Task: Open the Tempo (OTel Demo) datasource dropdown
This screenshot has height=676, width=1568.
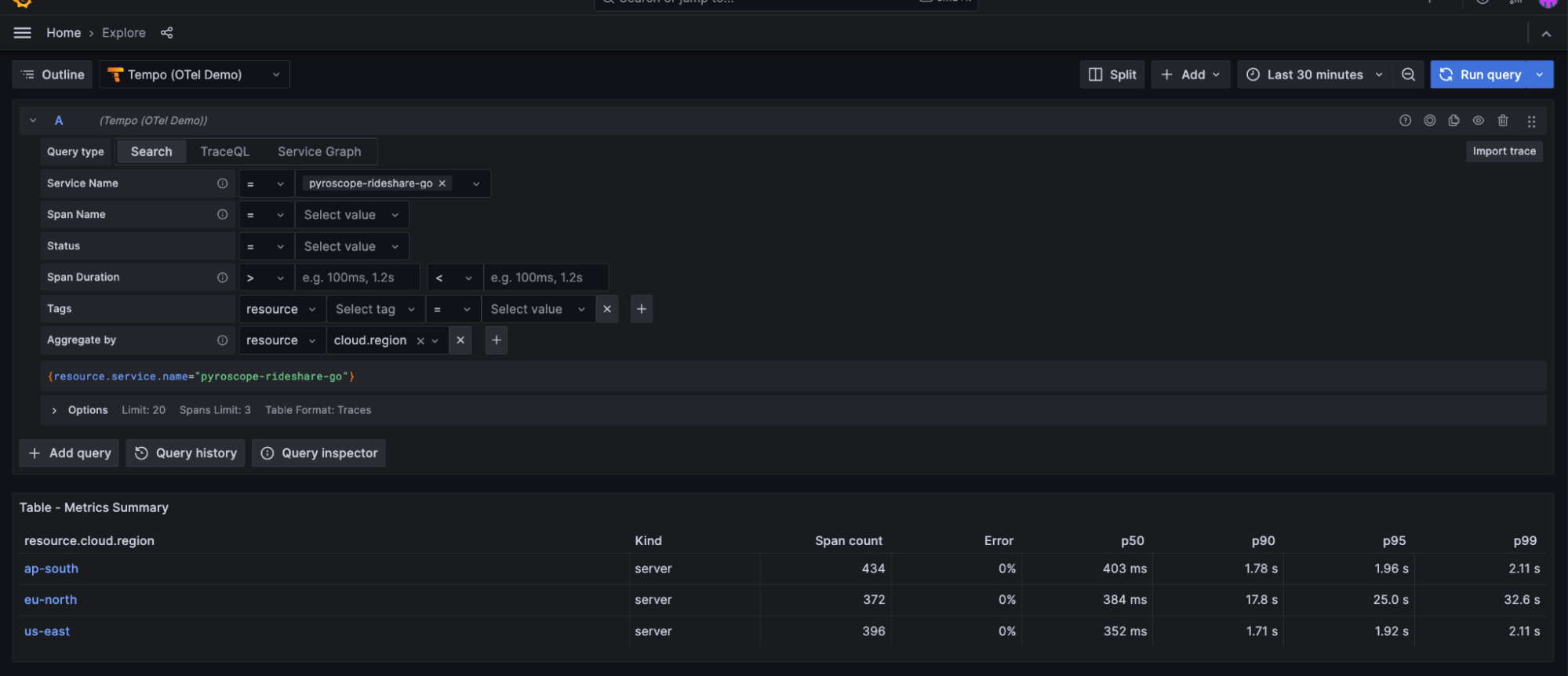Action: click(195, 75)
